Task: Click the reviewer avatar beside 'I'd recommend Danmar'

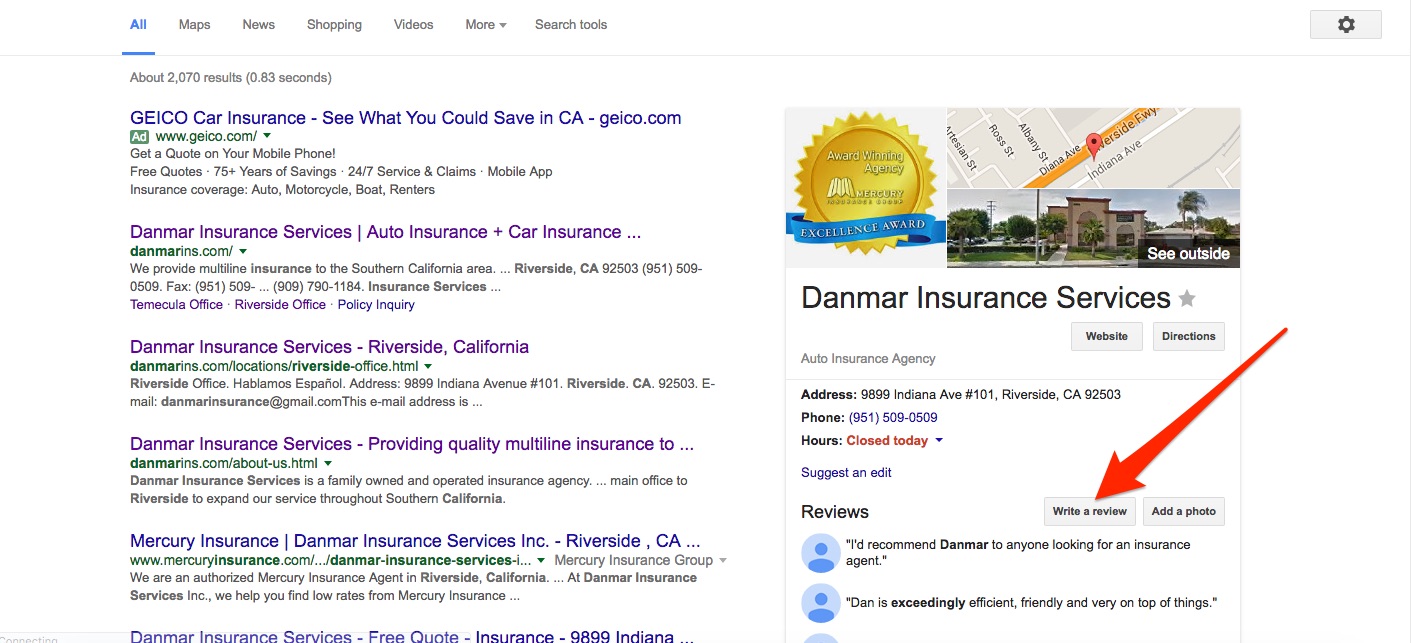Action: pos(821,554)
